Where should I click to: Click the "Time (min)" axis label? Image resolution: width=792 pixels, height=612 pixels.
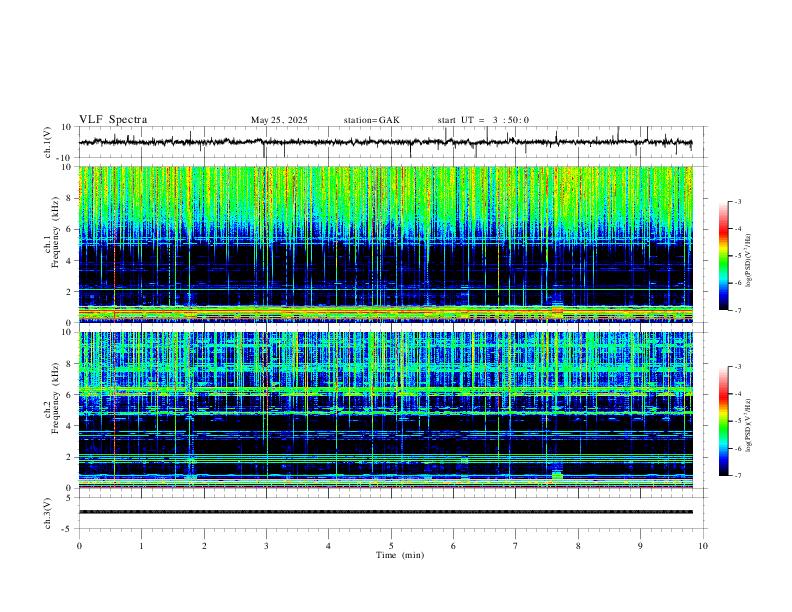pyautogui.click(x=400, y=555)
